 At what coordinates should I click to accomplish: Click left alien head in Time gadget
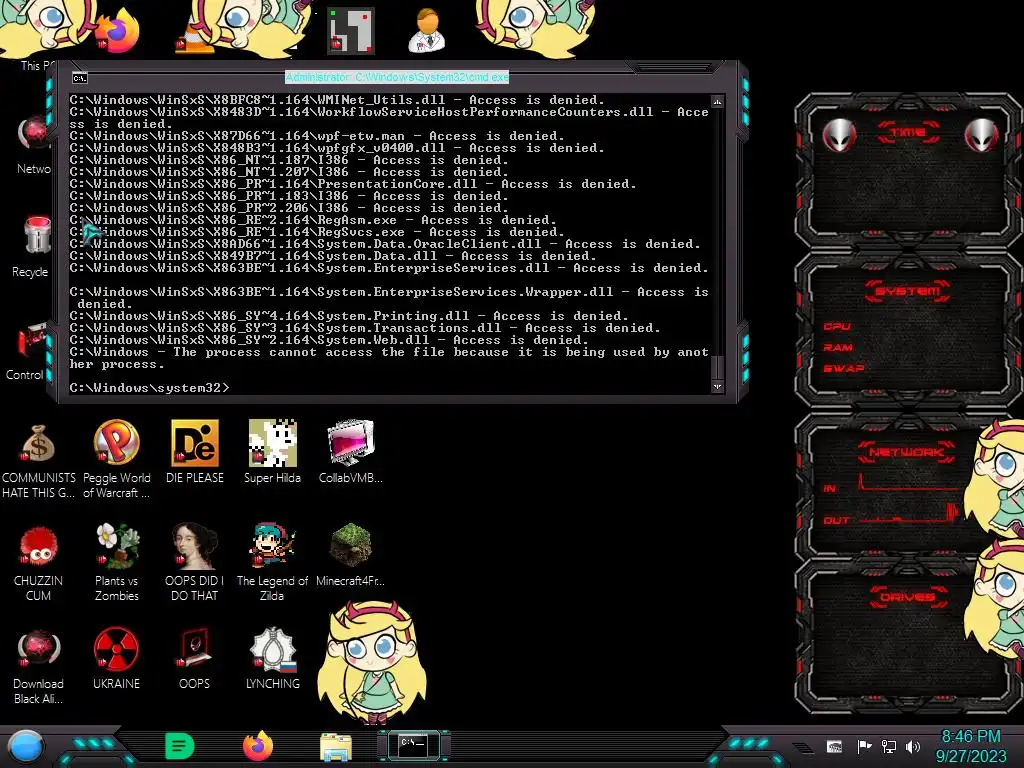coord(839,135)
